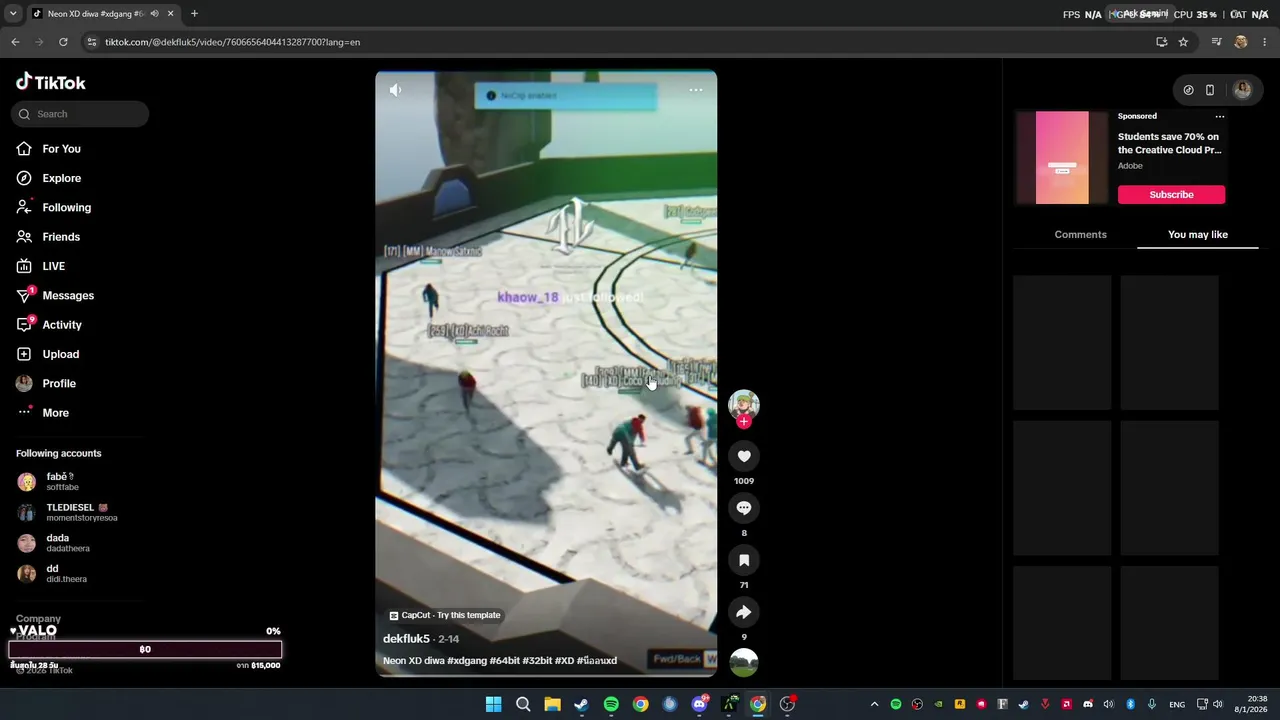
Task: Open the #64bit hashtag
Action: click(506, 660)
